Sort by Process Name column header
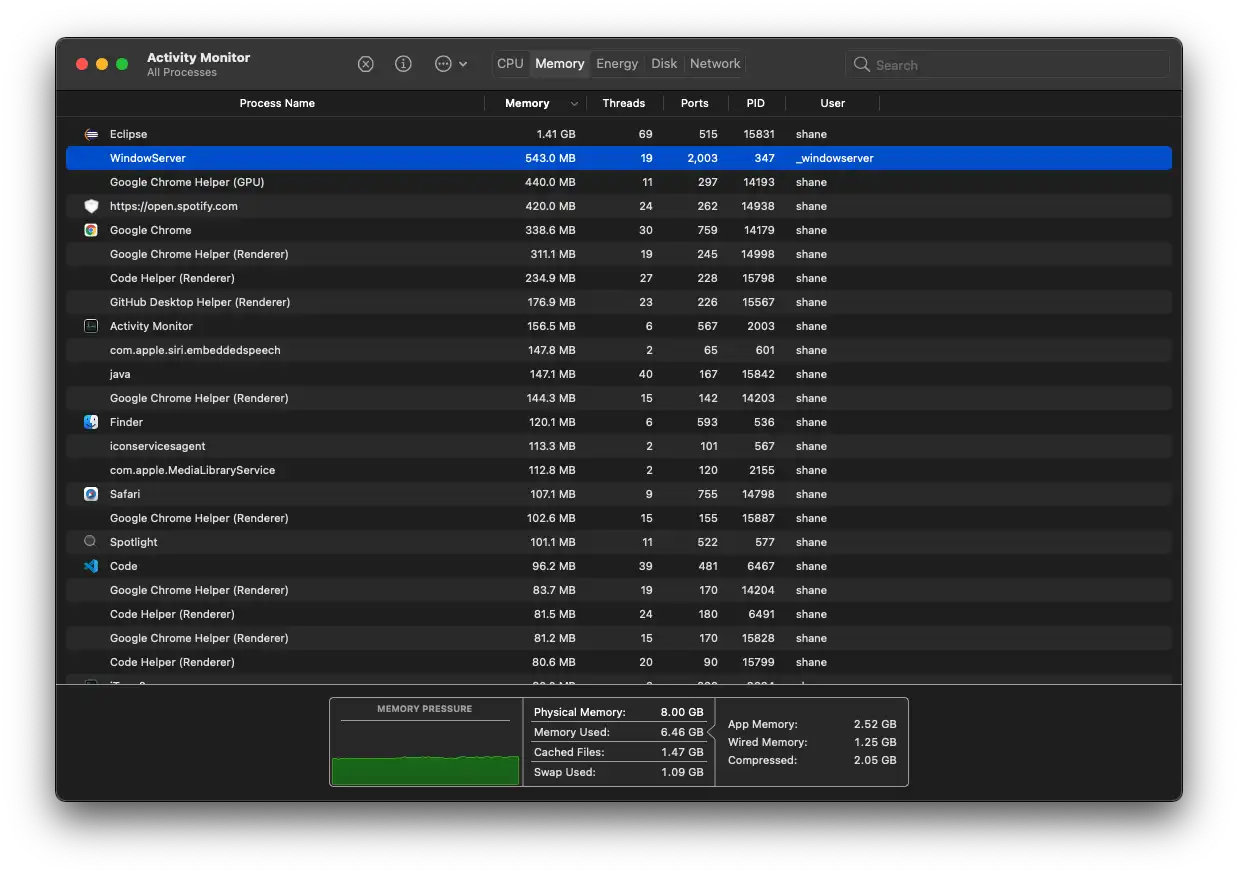 pyautogui.click(x=277, y=103)
